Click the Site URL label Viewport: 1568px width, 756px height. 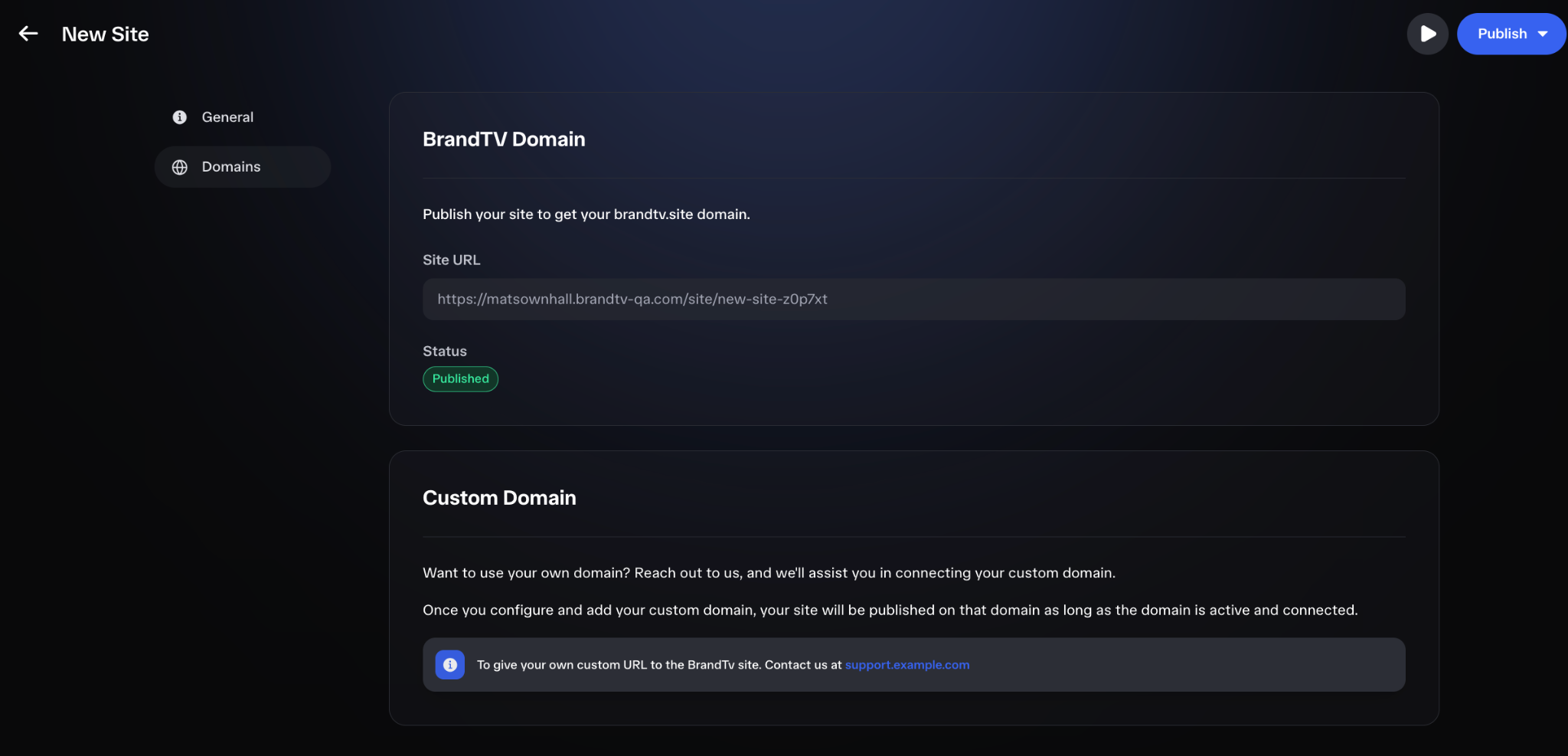click(x=452, y=260)
